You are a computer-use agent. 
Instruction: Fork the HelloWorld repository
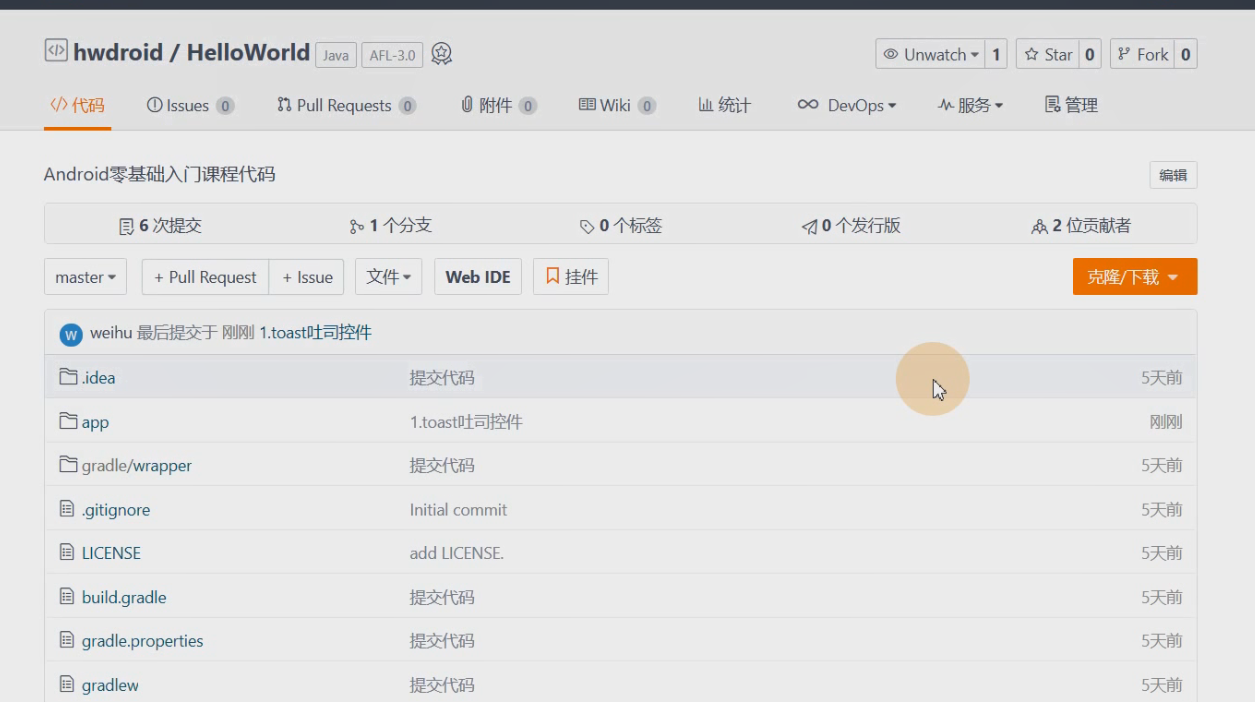tap(1141, 54)
